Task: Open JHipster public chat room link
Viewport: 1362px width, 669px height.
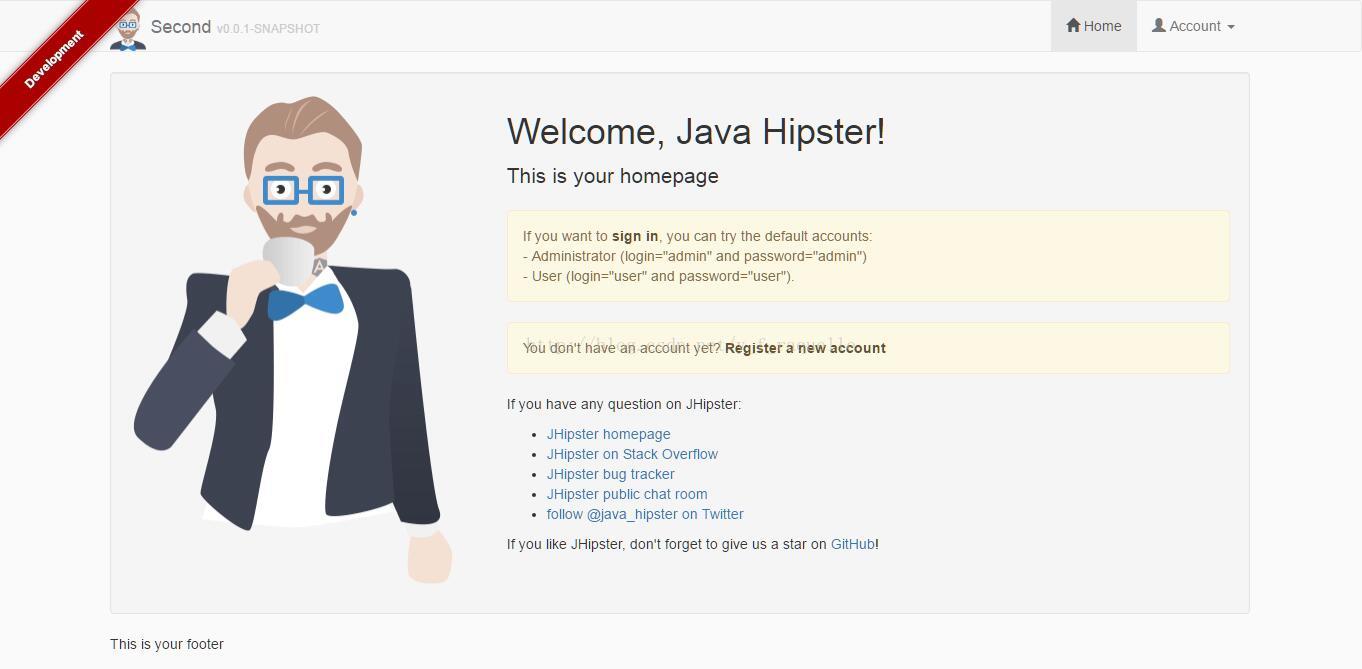Action: tap(627, 494)
